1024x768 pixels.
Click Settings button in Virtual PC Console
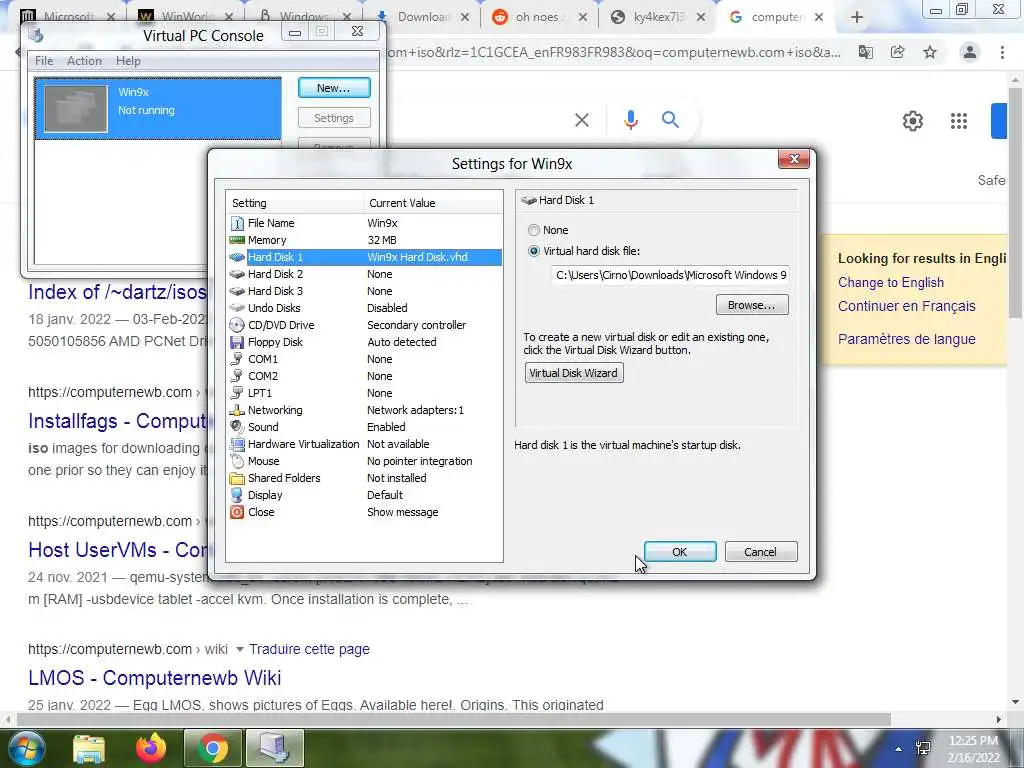point(334,118)
